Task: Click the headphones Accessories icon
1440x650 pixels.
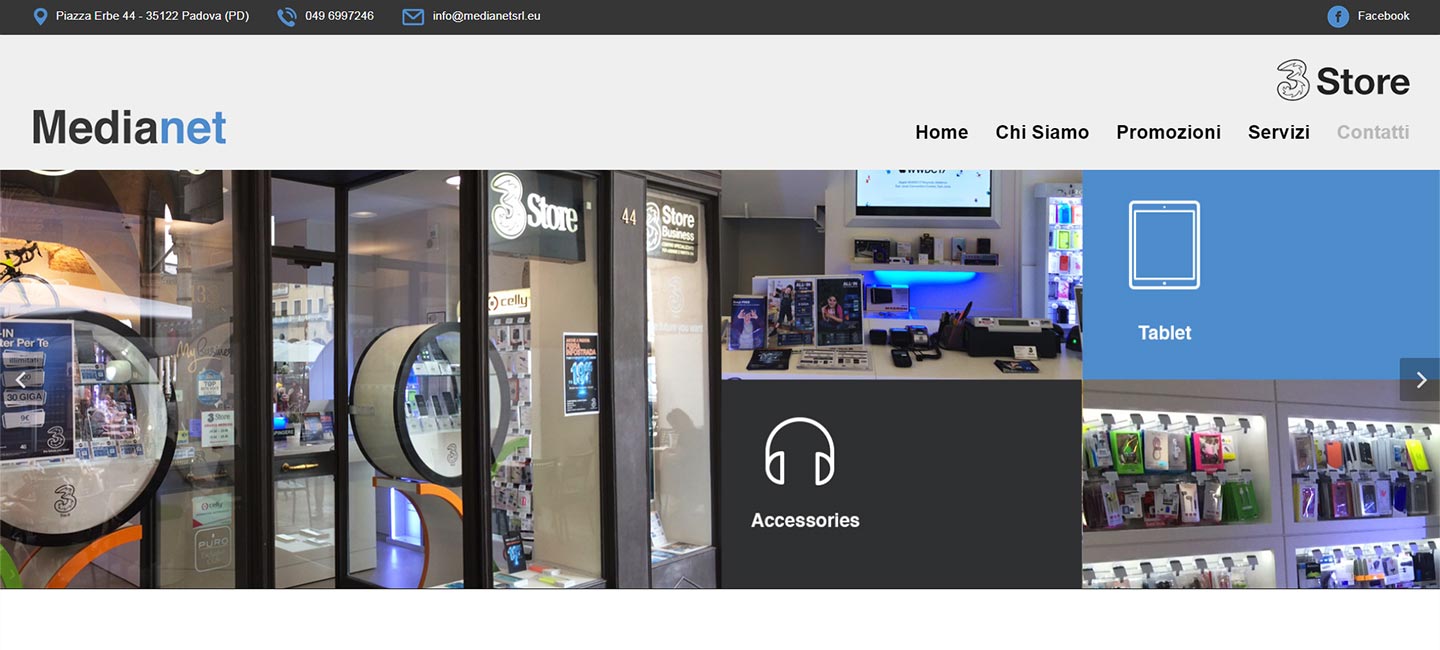Action: pos(800,452)
